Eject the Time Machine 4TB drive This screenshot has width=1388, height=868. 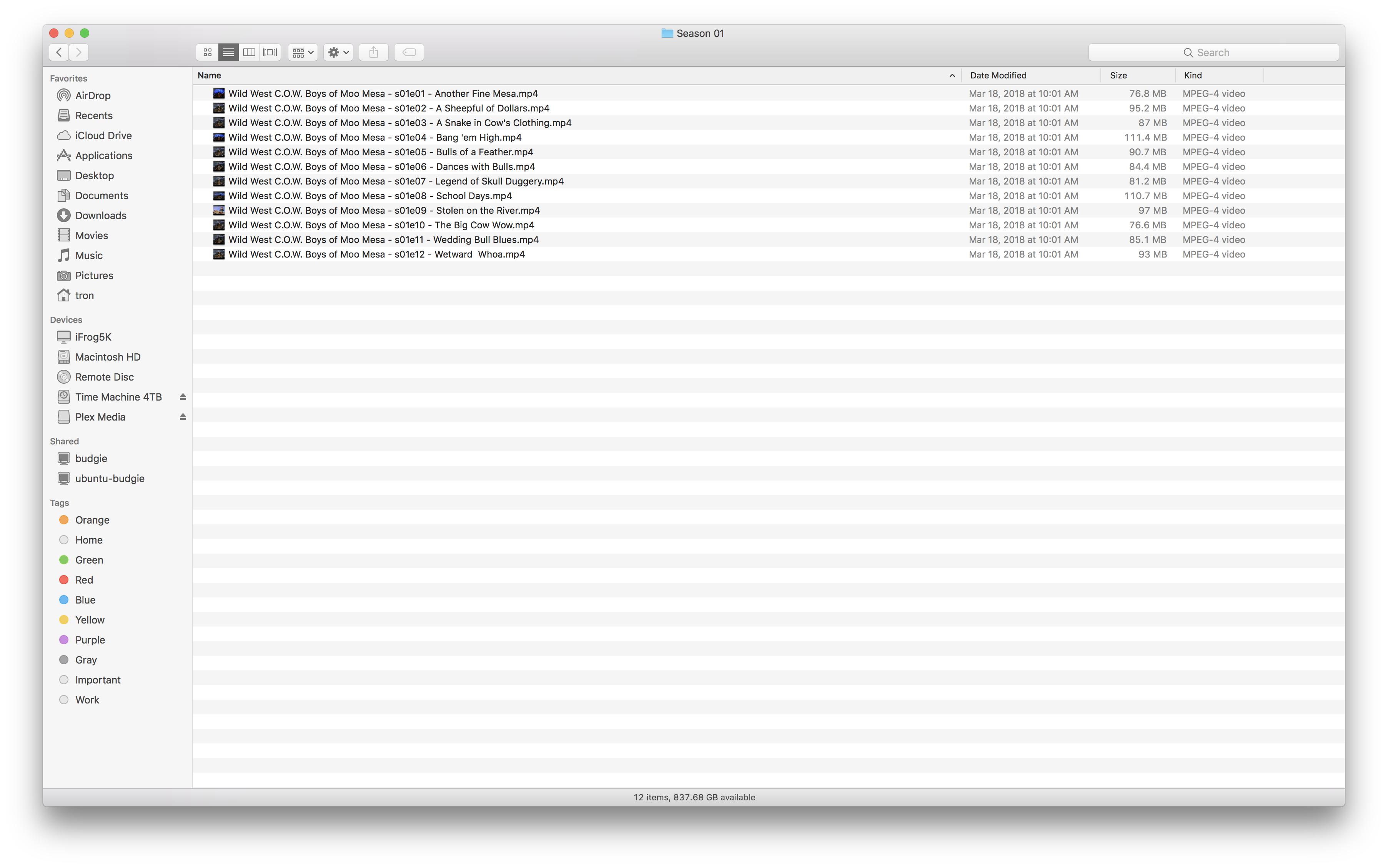pyautogui.click(x=183, y=397)
